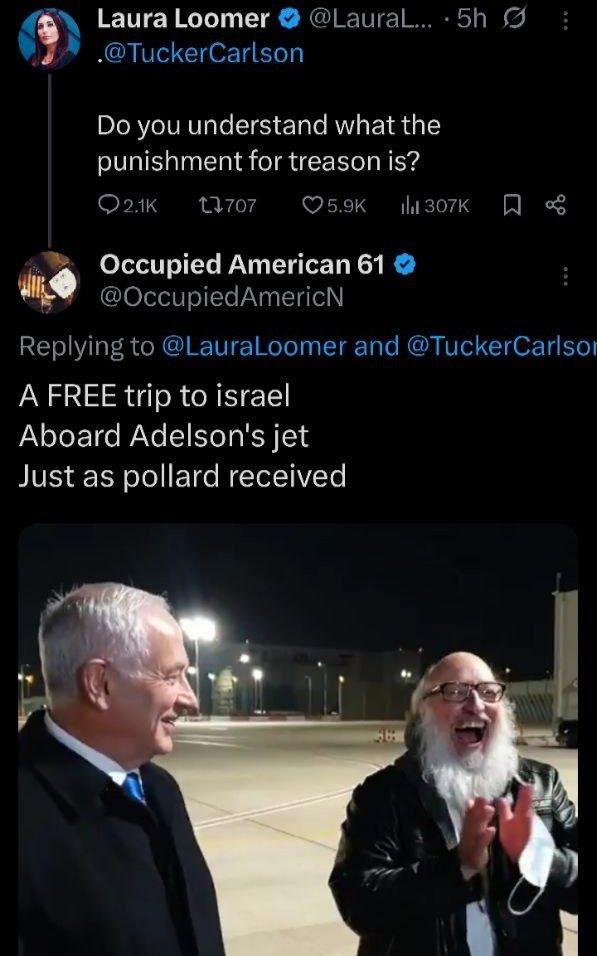Open the Laura Loomer display name

[183, 20]
